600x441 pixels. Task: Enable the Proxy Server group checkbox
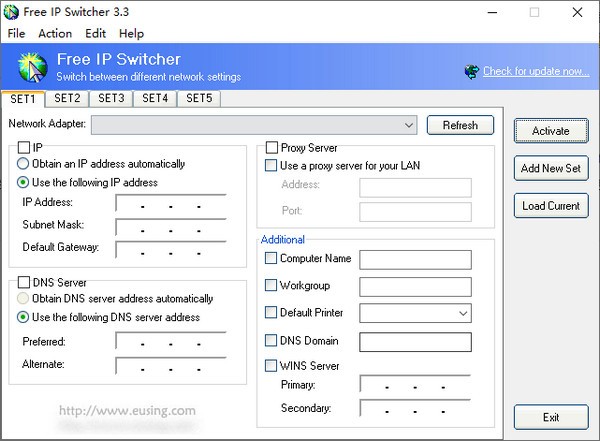(272, 147)
